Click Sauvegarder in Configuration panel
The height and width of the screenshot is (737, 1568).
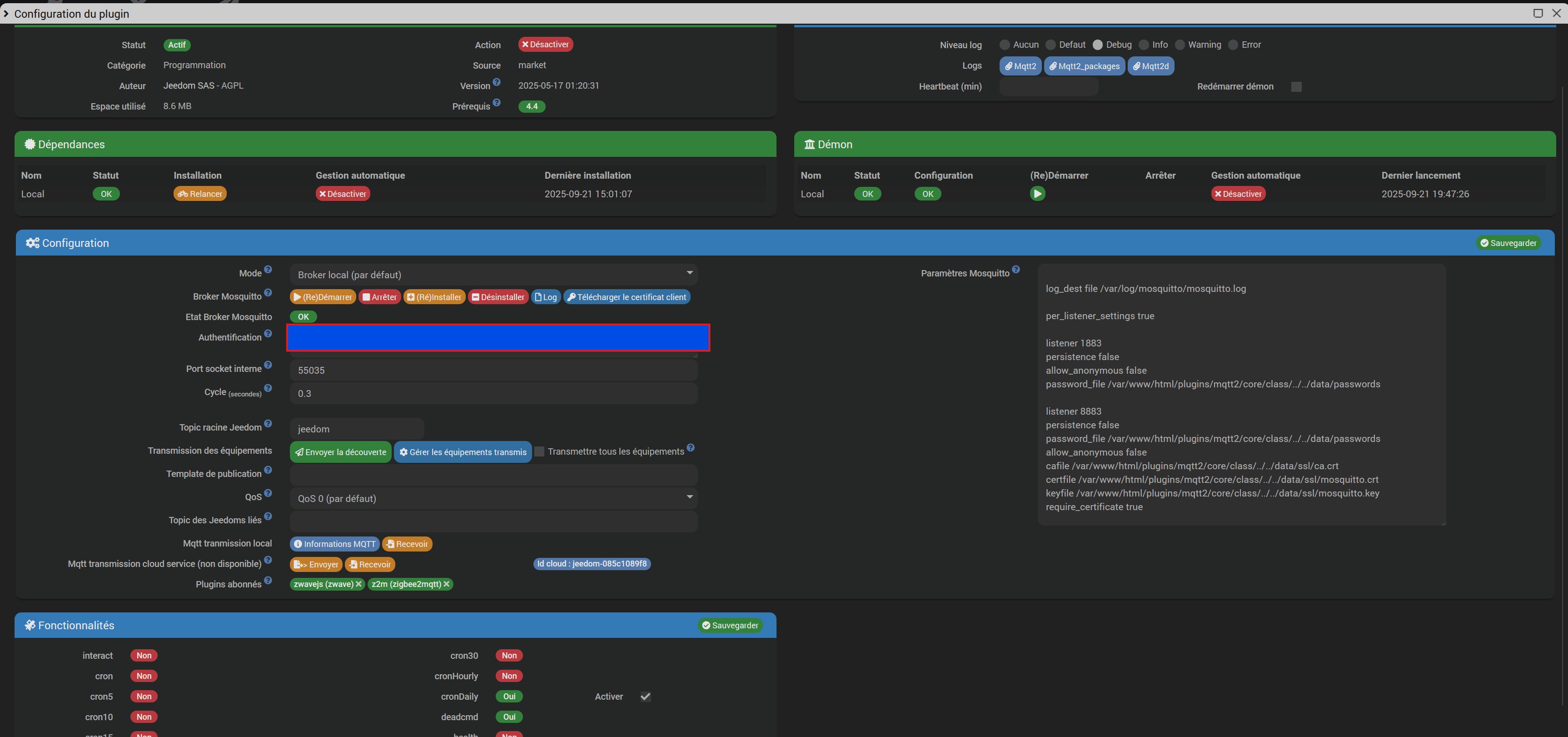coord(1508,243)
